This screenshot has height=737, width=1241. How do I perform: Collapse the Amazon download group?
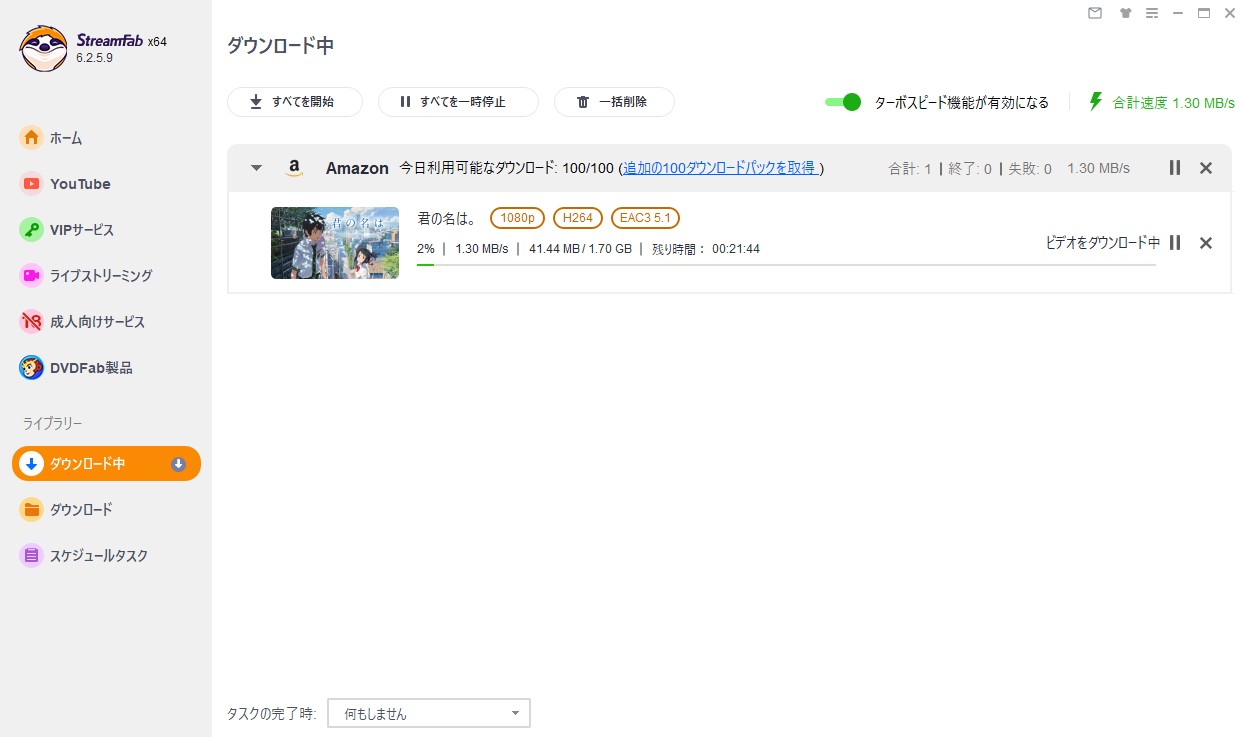pyautogui.click(x=256, y=168)
